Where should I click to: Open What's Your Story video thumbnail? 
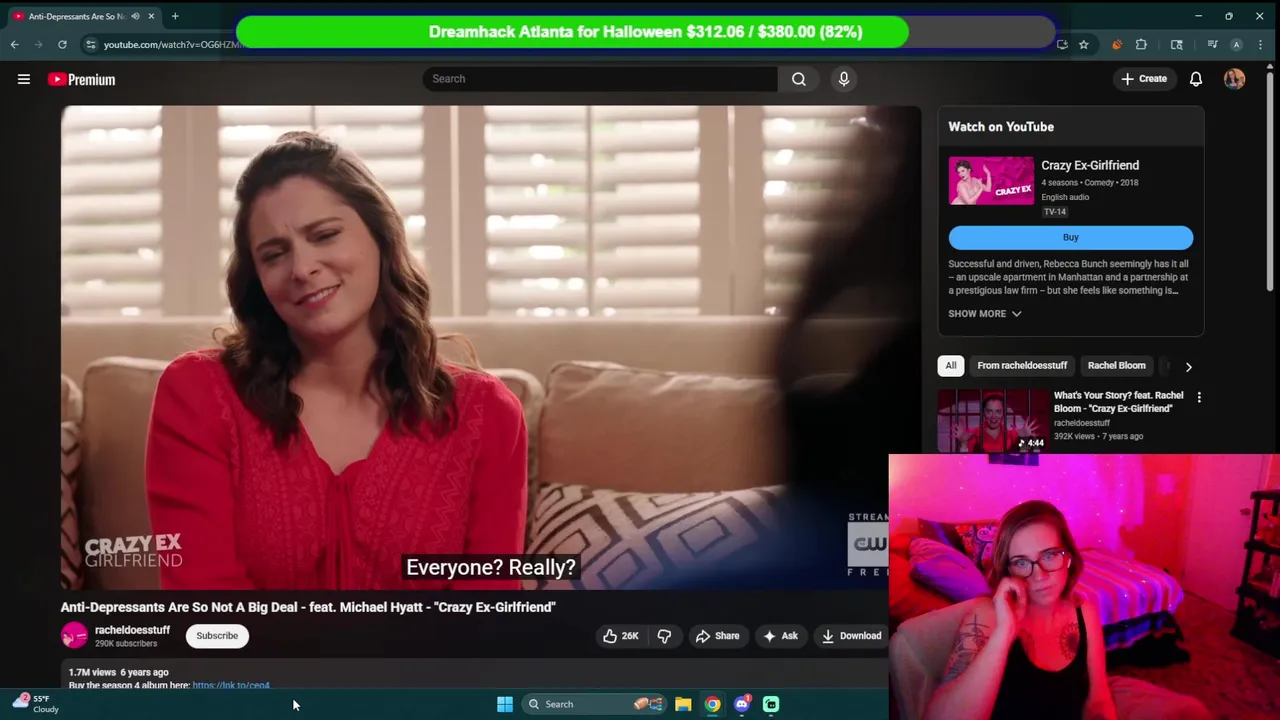[993, 421]
